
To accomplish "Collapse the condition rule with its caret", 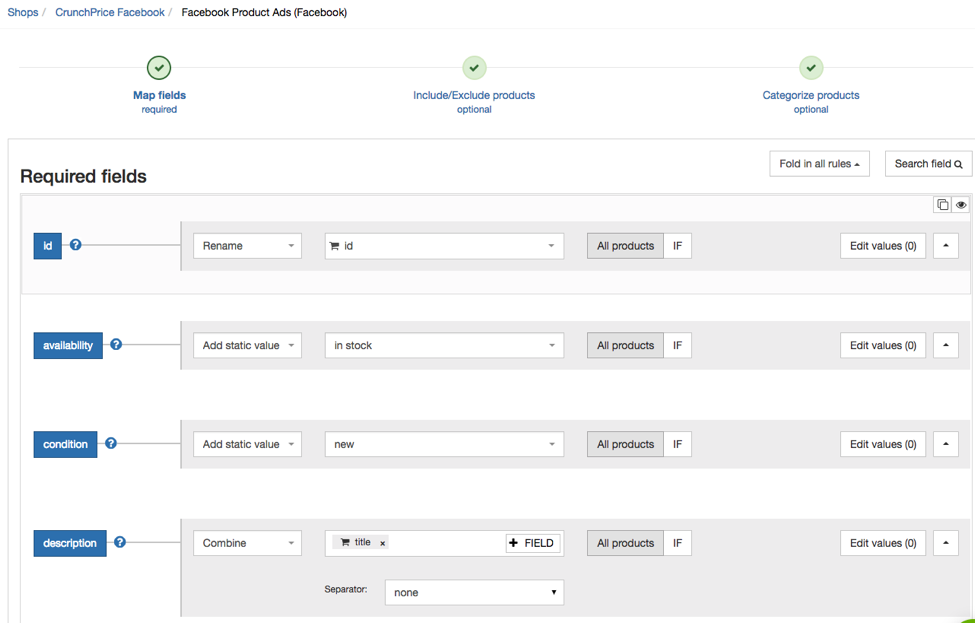I will [945, 443].
